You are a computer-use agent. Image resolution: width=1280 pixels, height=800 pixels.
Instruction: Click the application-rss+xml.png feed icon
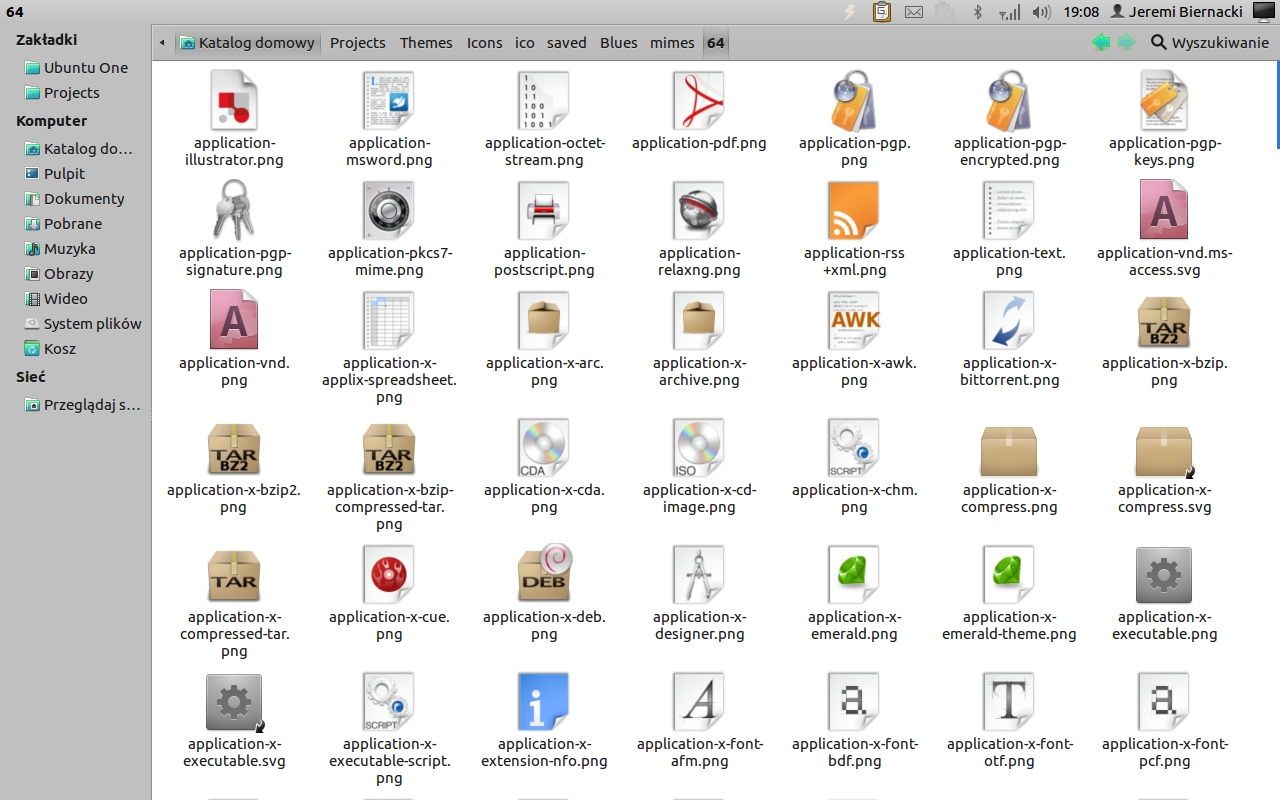pos(854,210)
